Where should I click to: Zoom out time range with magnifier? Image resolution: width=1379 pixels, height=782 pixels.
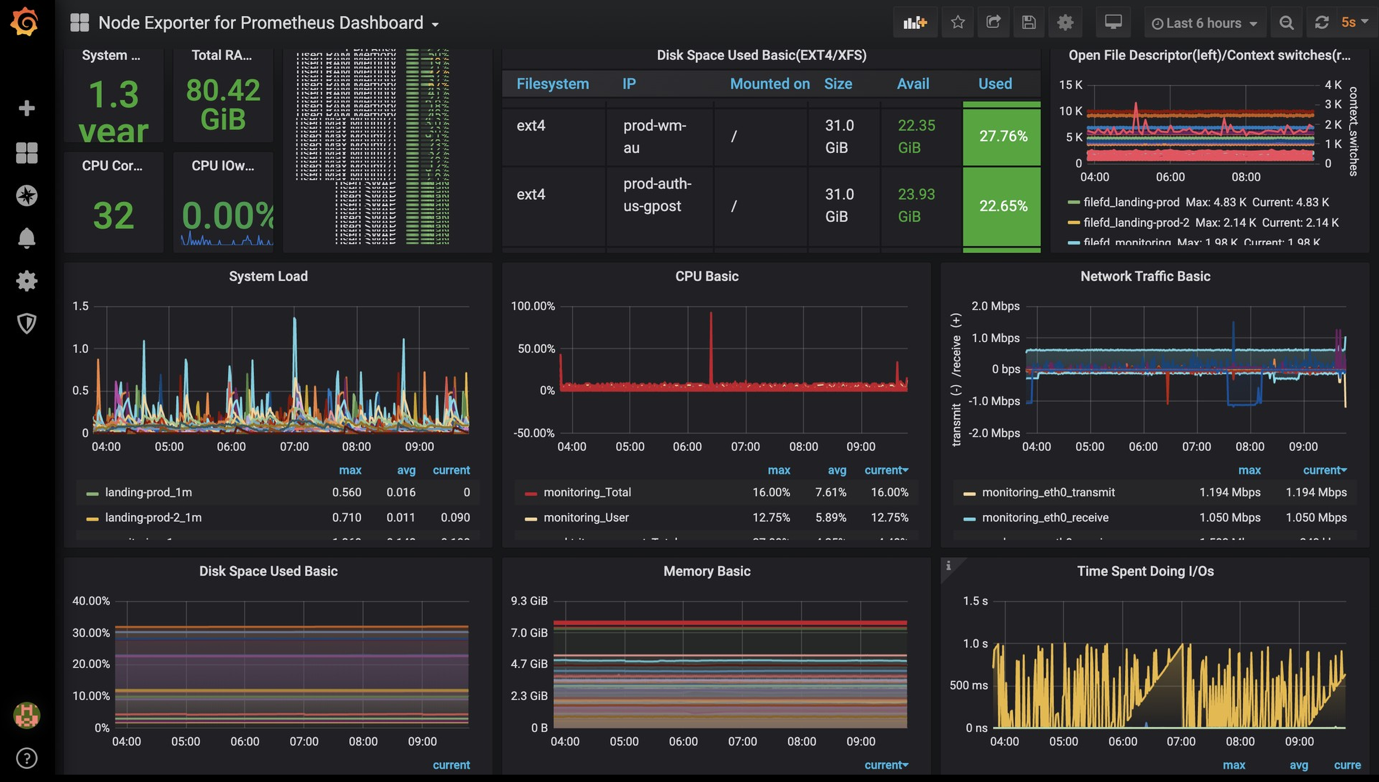point(1287,22)
